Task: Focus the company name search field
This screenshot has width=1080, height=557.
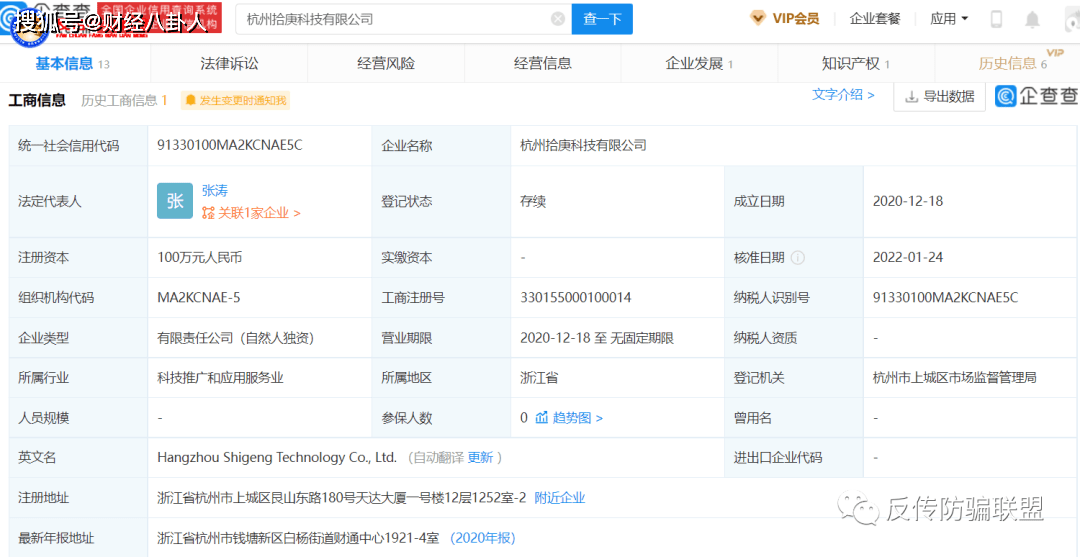Action: pos(395,19)
